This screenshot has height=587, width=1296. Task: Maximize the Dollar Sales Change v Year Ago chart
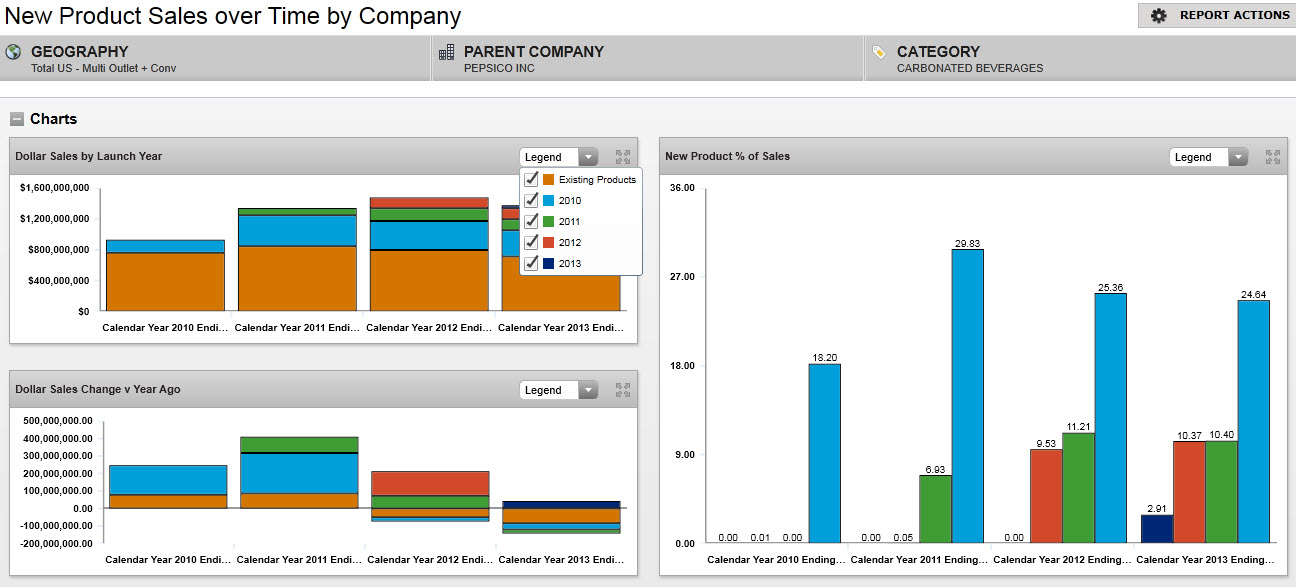(x=623, y=390)
